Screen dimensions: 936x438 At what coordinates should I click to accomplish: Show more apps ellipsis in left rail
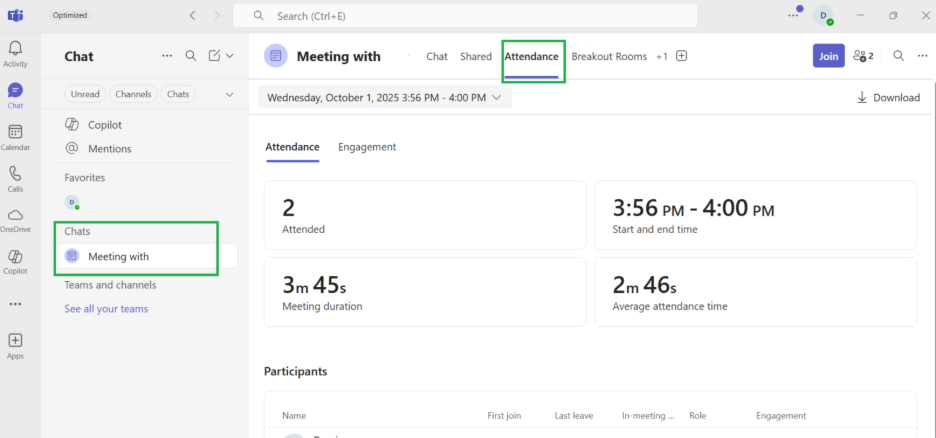pyautogui.click(x=15, y=304)
